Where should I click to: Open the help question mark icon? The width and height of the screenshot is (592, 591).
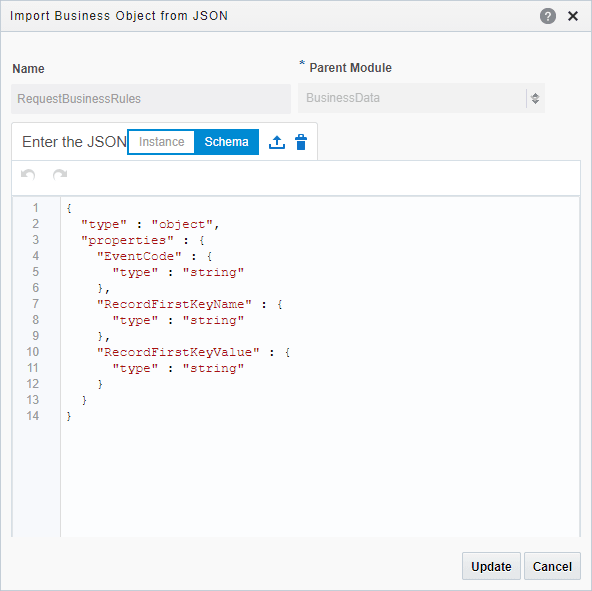coord(547,16)
